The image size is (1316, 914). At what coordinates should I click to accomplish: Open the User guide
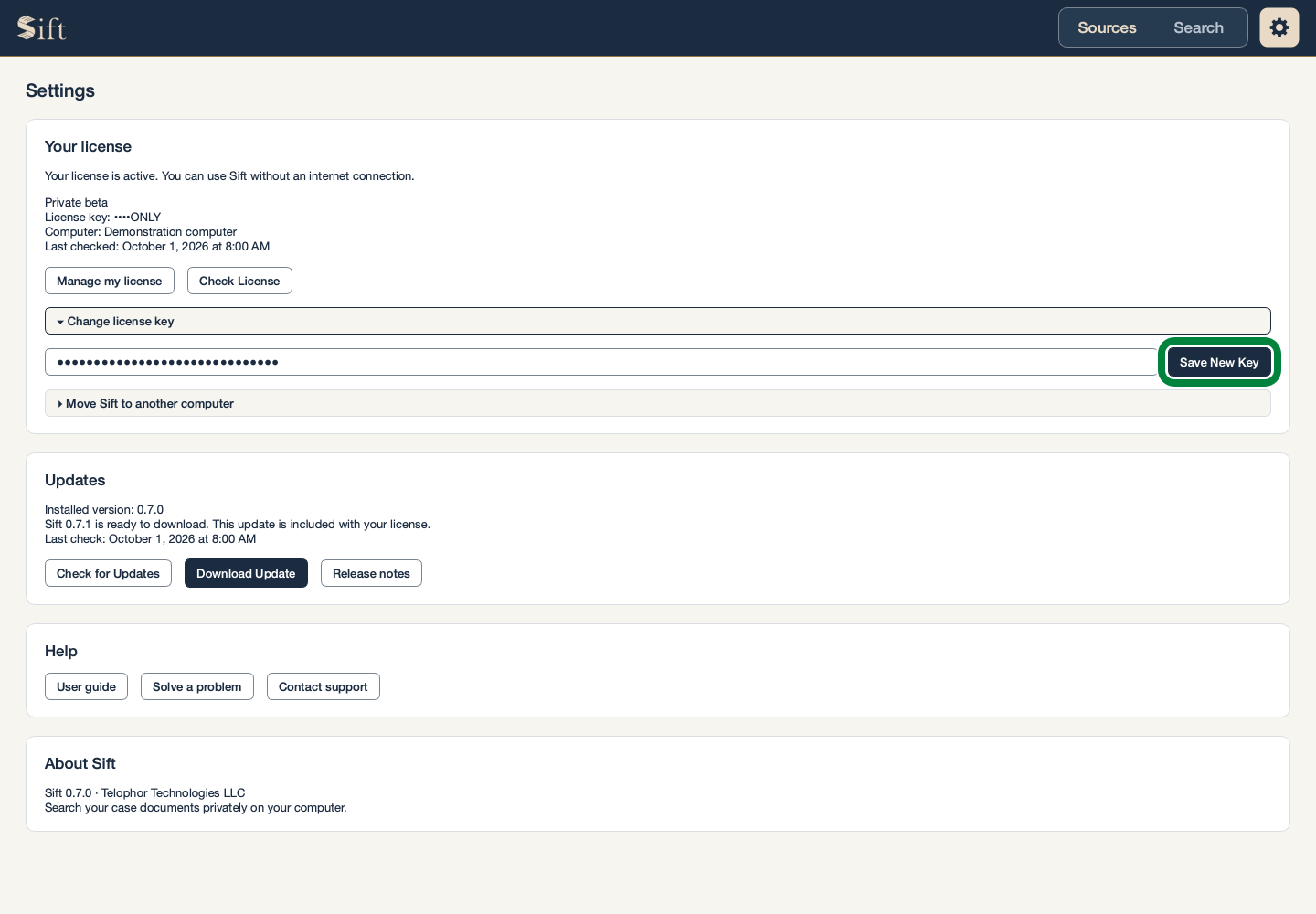click(x=86, y=686)
